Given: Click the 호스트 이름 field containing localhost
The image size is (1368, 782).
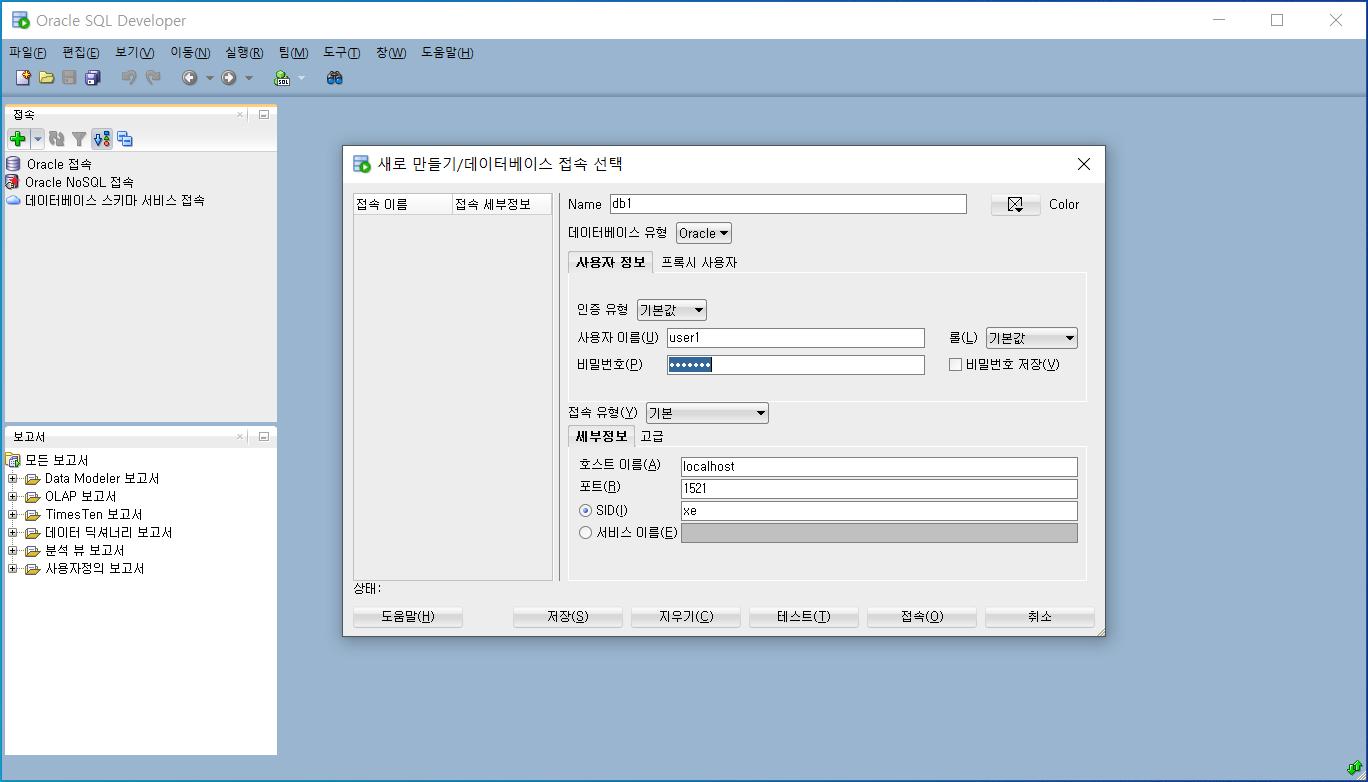Looking at the screenshot, I should 879,467.
